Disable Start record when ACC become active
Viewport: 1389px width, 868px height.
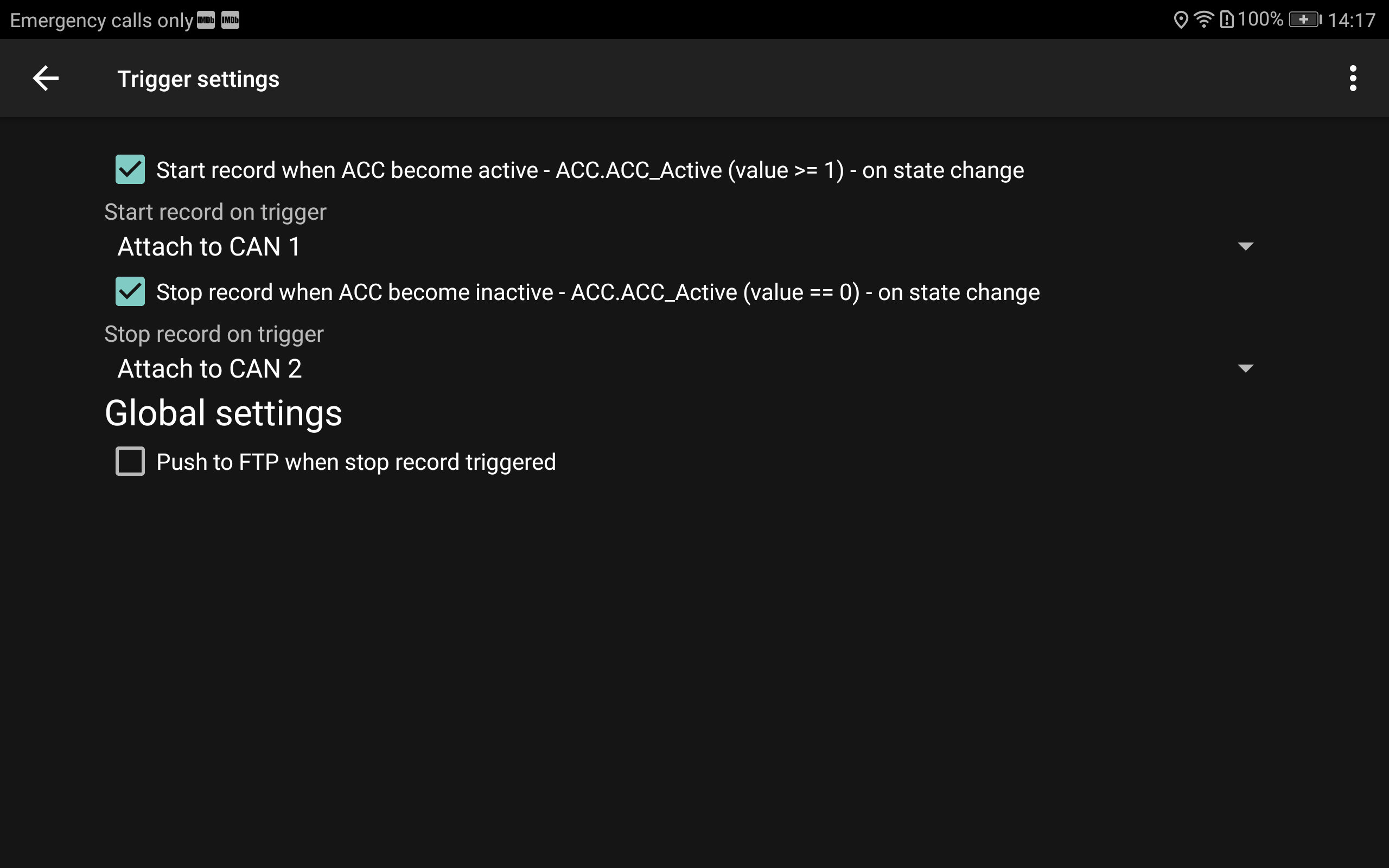[x=130, y=169]
